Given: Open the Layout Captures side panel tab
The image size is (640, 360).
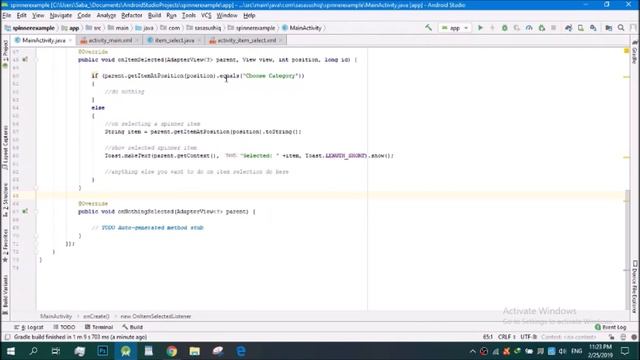Looking at the screenshot, I should click(5, 148).
